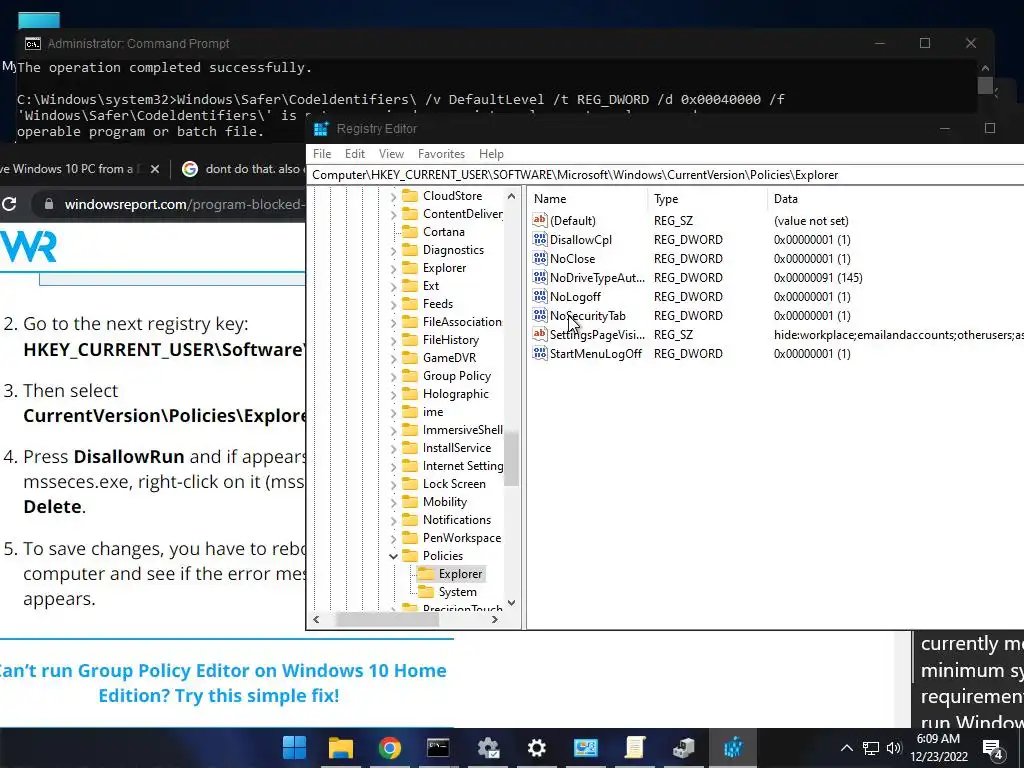
Task: Click the CloudStore folder icon
Action: (x=409, y=195)
